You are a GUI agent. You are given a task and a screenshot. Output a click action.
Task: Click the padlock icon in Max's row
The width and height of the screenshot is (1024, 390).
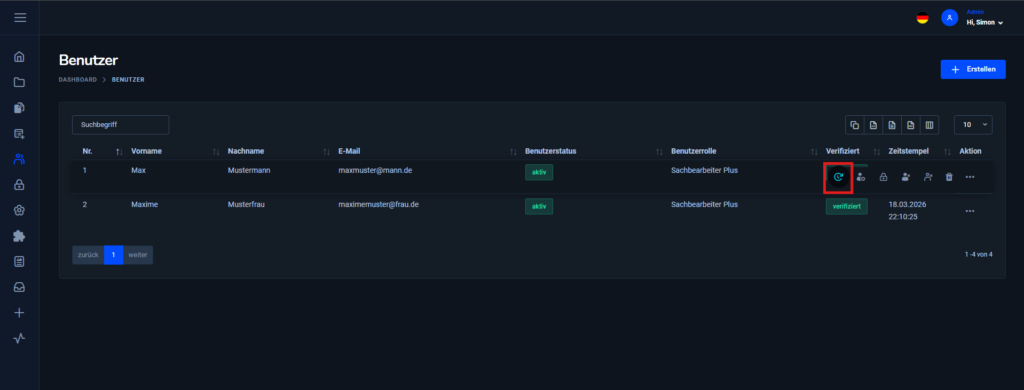pos(883,177)
